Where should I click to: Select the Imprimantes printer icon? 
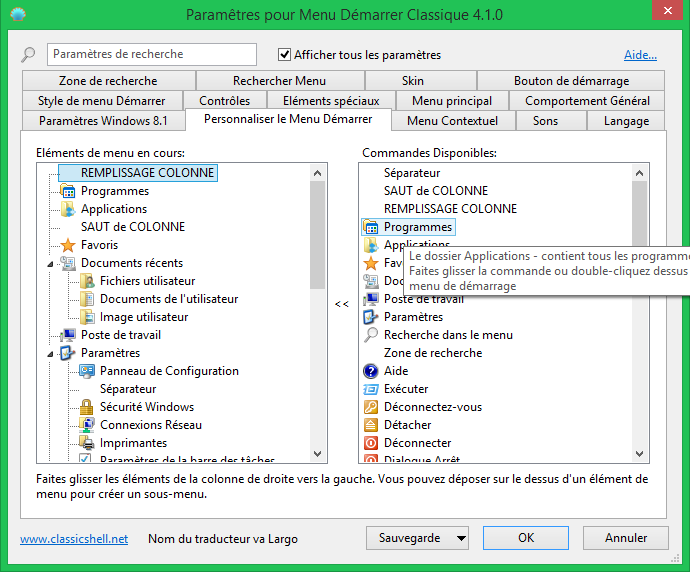[x=87, y=443]
